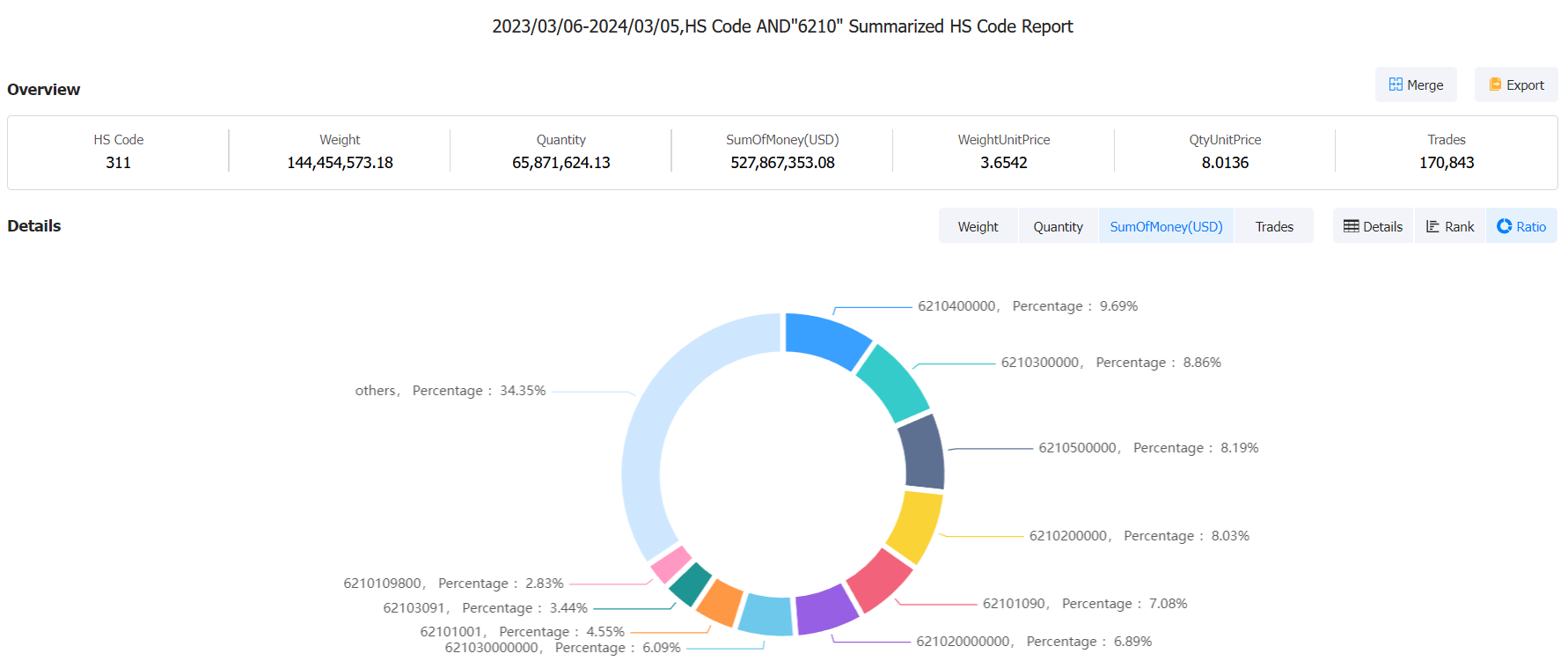
Task: Click the Export file icon
Action: pos(1495,84)
